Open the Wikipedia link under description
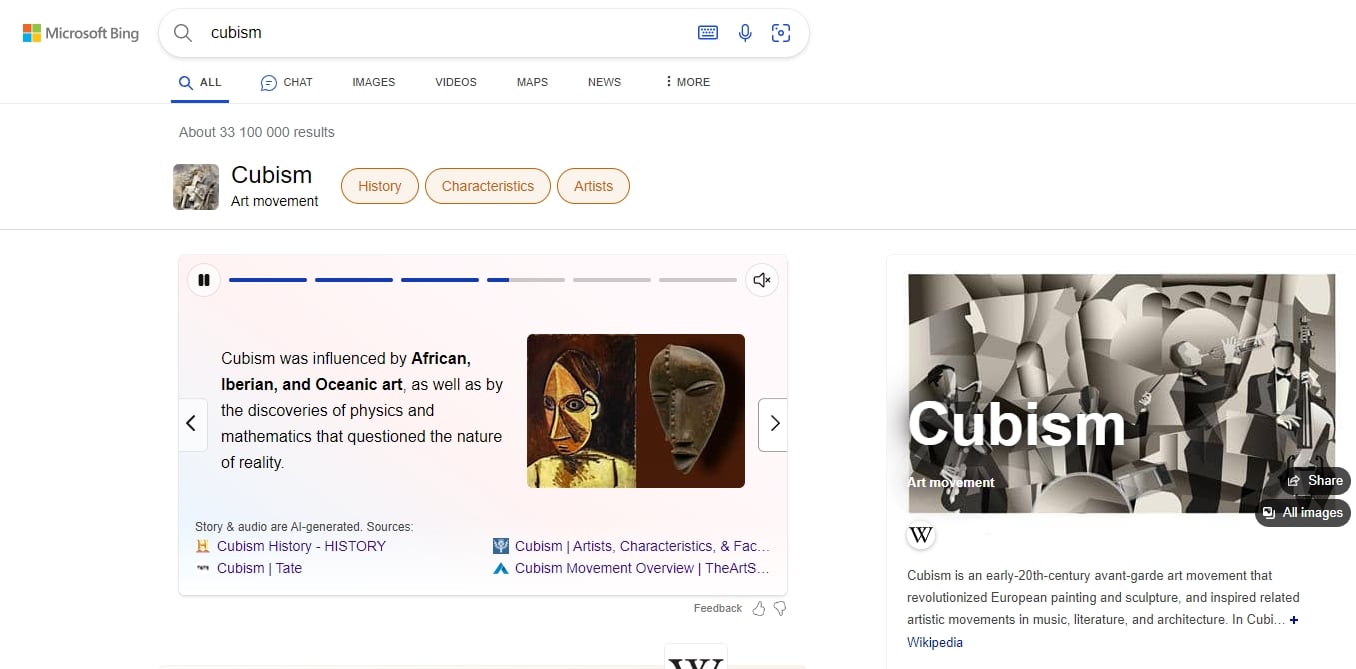Screen dimensions: 1356x669 point(935,642)
